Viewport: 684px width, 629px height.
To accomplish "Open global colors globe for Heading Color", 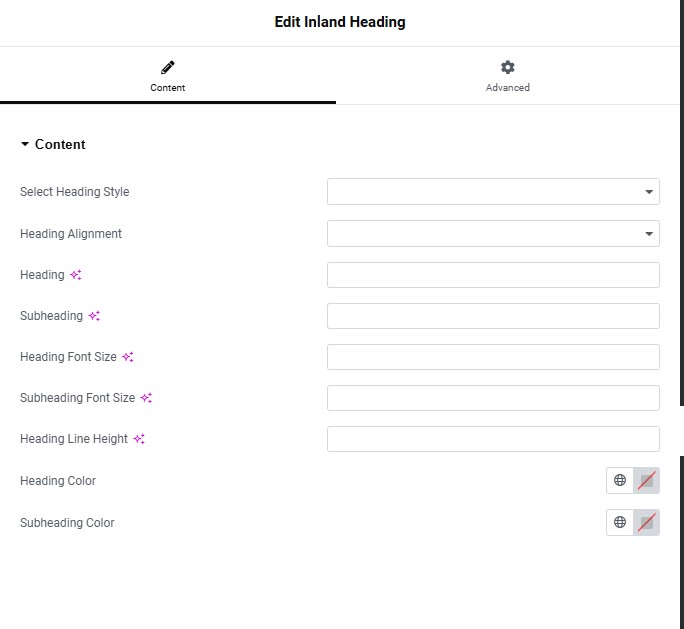I will pyautogui.click(x=620, y=480).
